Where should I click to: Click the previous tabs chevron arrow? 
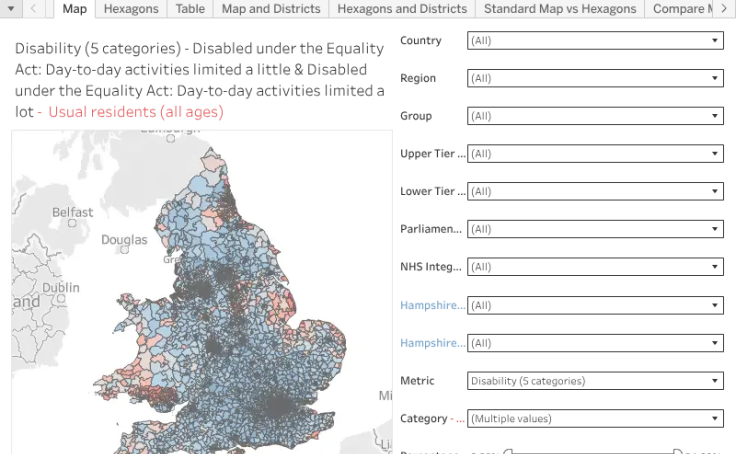[33, 8]
